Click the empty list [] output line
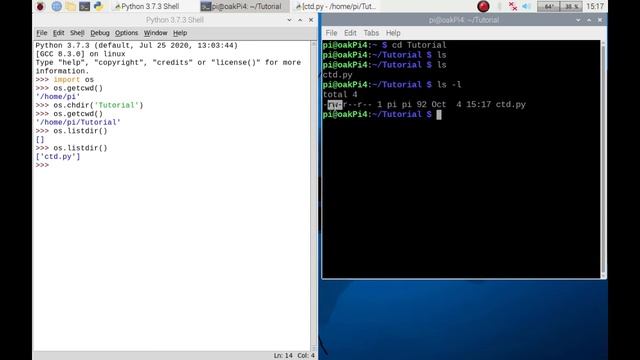The height and width of the screenshot is (360, 640). [40, 140]
